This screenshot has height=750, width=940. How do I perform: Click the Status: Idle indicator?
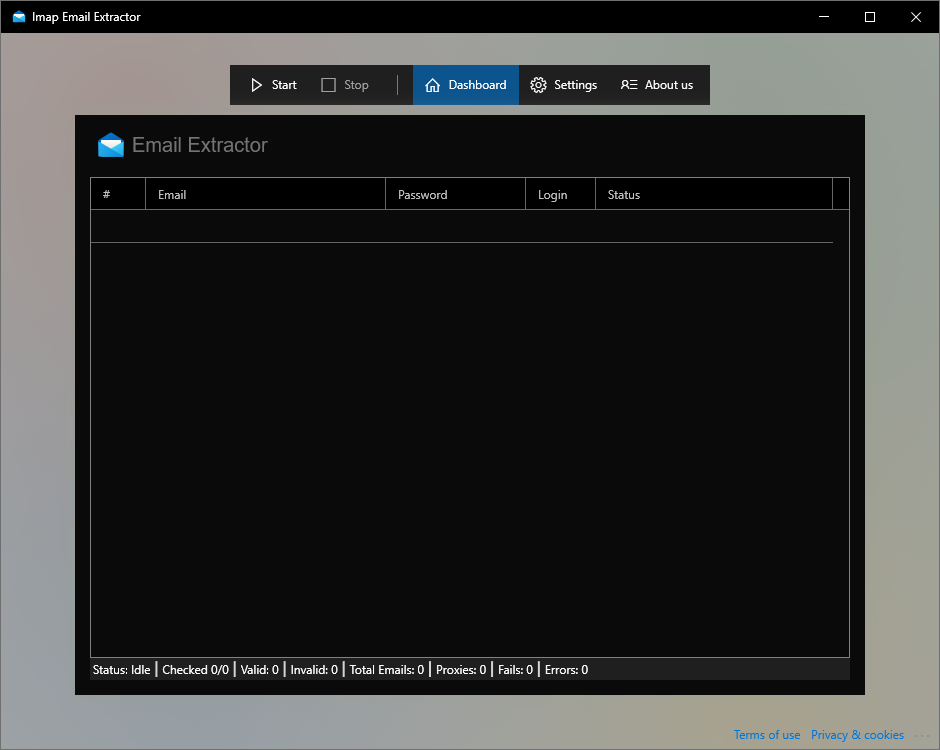[121, 670]
